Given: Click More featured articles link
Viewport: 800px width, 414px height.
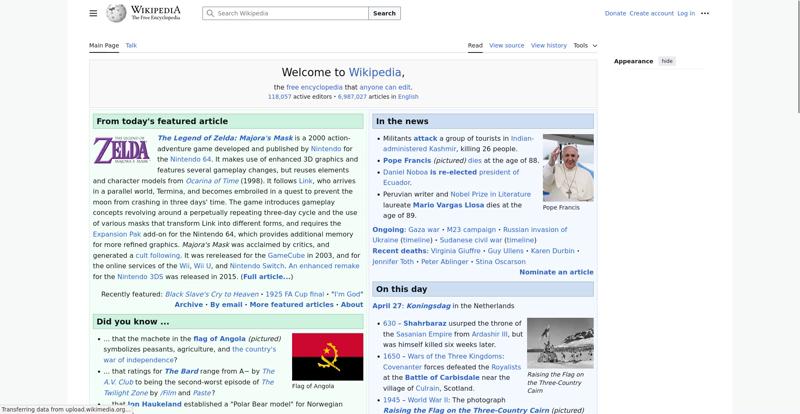Looking at the screenshot, I should point(291,304).
